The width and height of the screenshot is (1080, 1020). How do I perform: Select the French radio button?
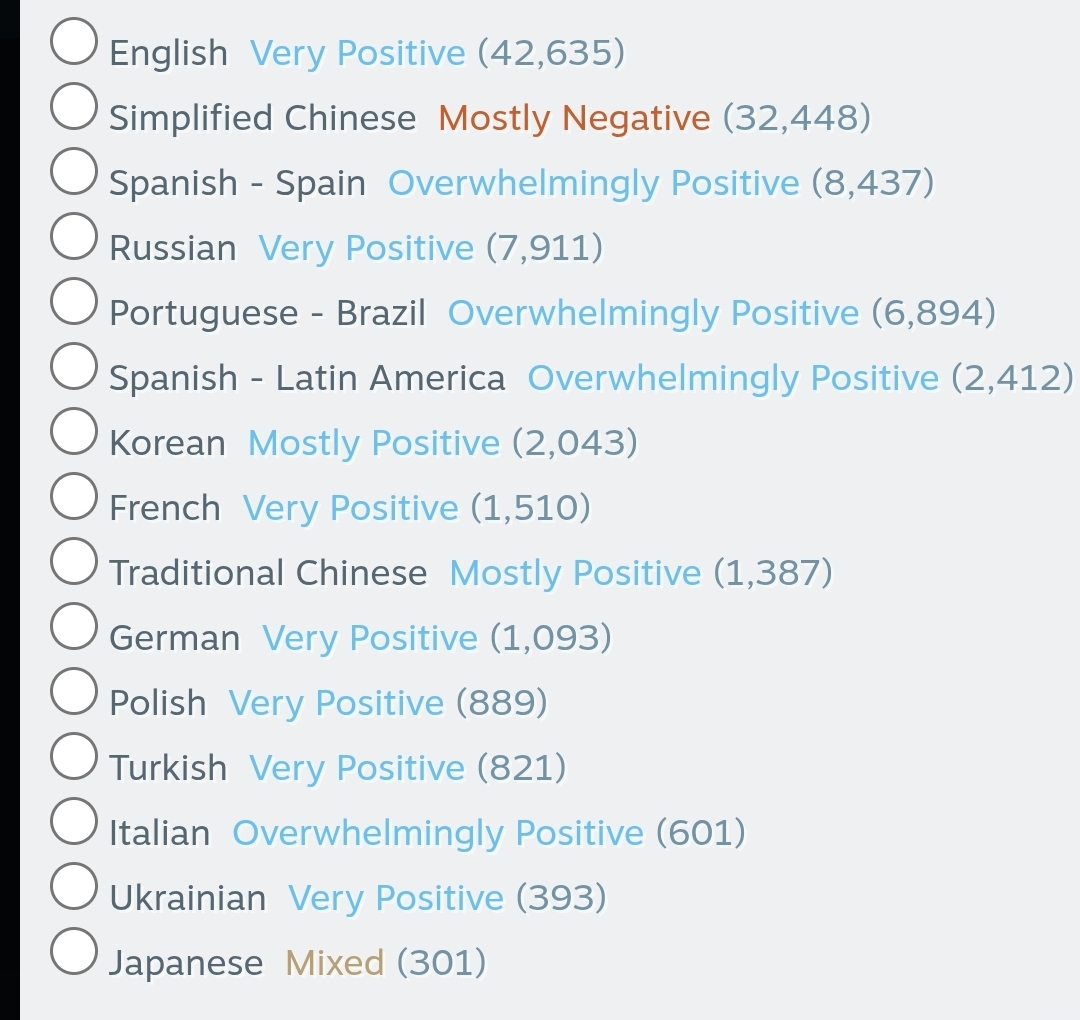[x=74, y=496]
